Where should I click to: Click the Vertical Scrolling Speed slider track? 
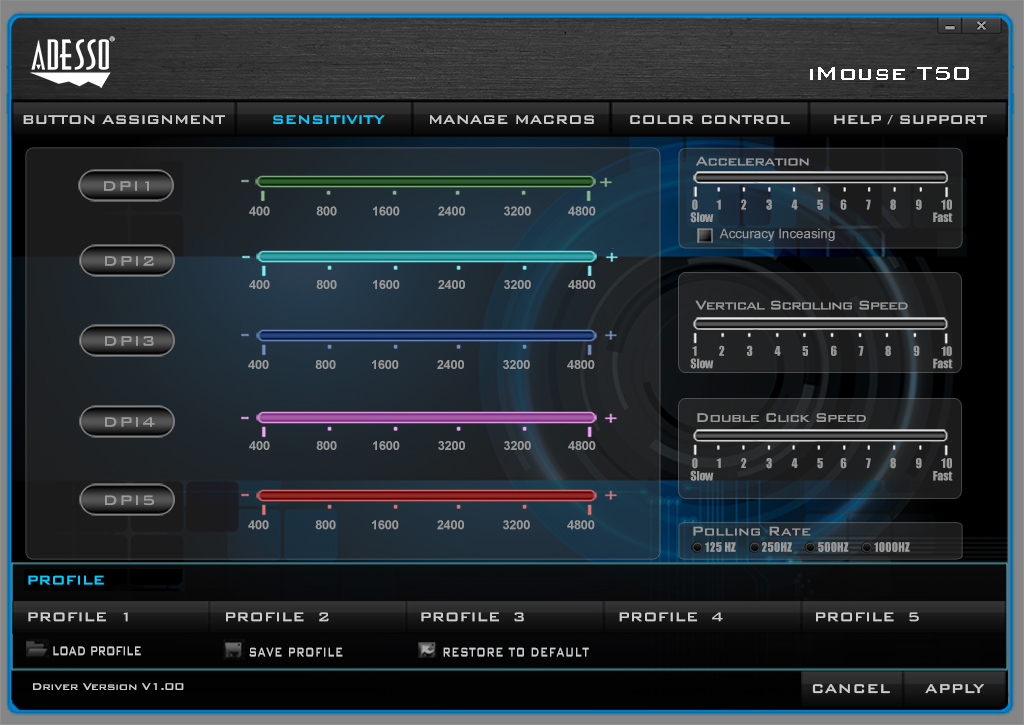point(820,324)
